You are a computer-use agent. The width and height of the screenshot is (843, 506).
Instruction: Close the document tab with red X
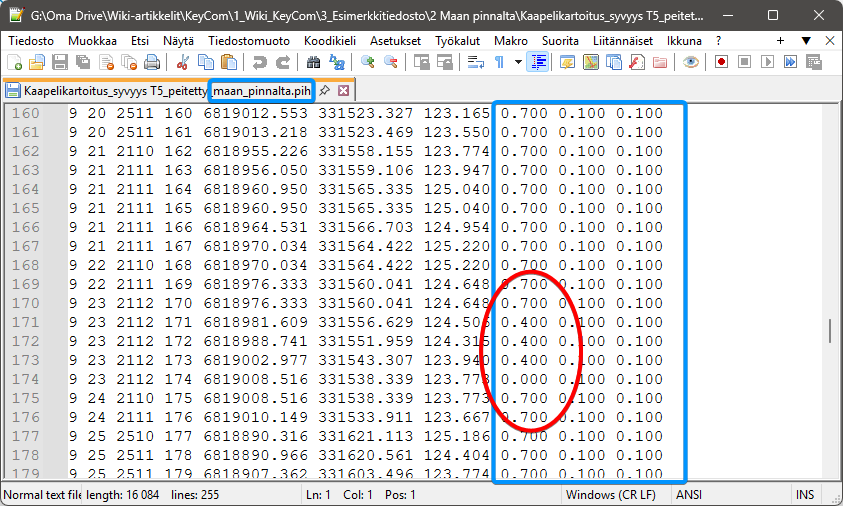pyautogui.click(x=343, y=90)
